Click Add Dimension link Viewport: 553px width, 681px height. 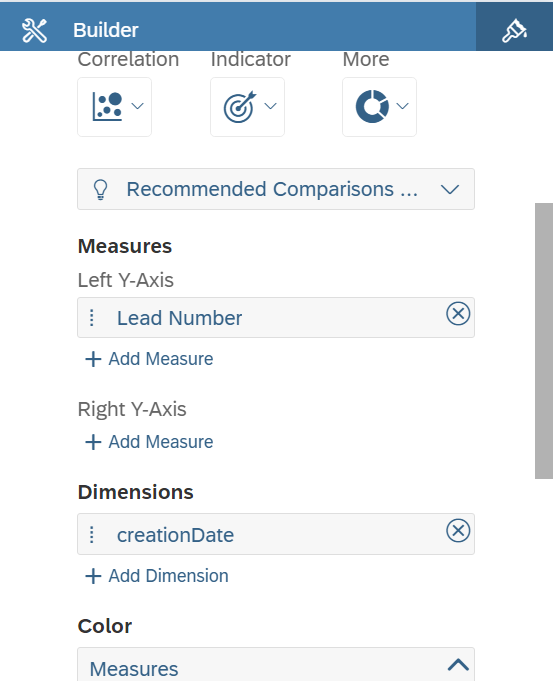156,576
